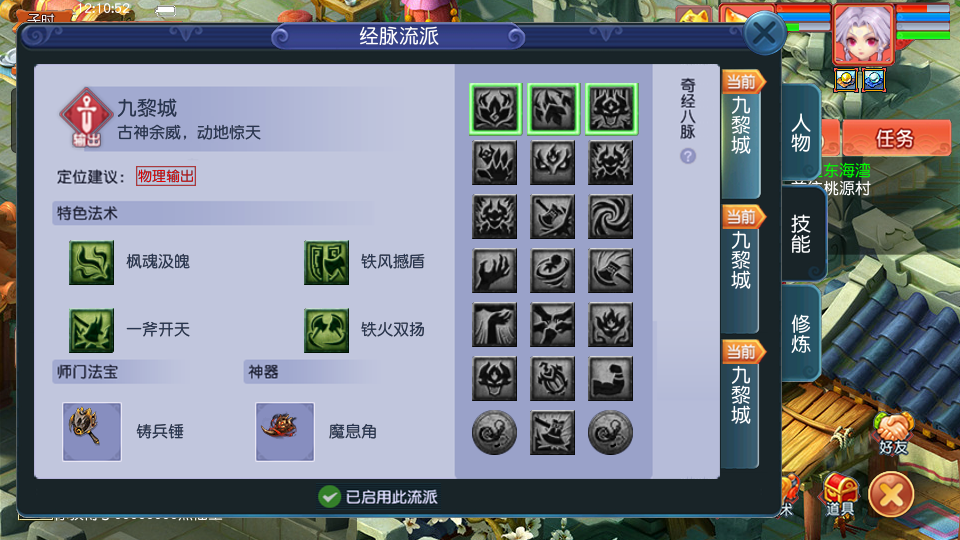The height and width of the screenshot is (540, 960).
Task: Select the 铁风撼盾 skill icon
Action: pos(326,263)
